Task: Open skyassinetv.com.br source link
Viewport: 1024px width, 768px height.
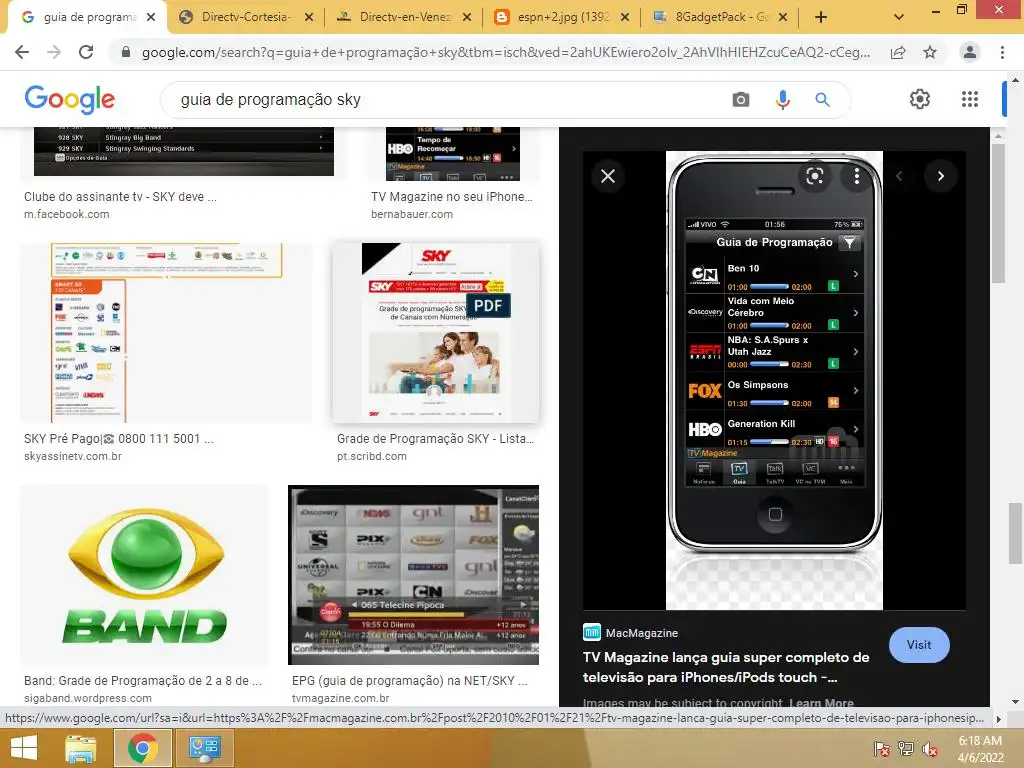Action: [72, 456]
